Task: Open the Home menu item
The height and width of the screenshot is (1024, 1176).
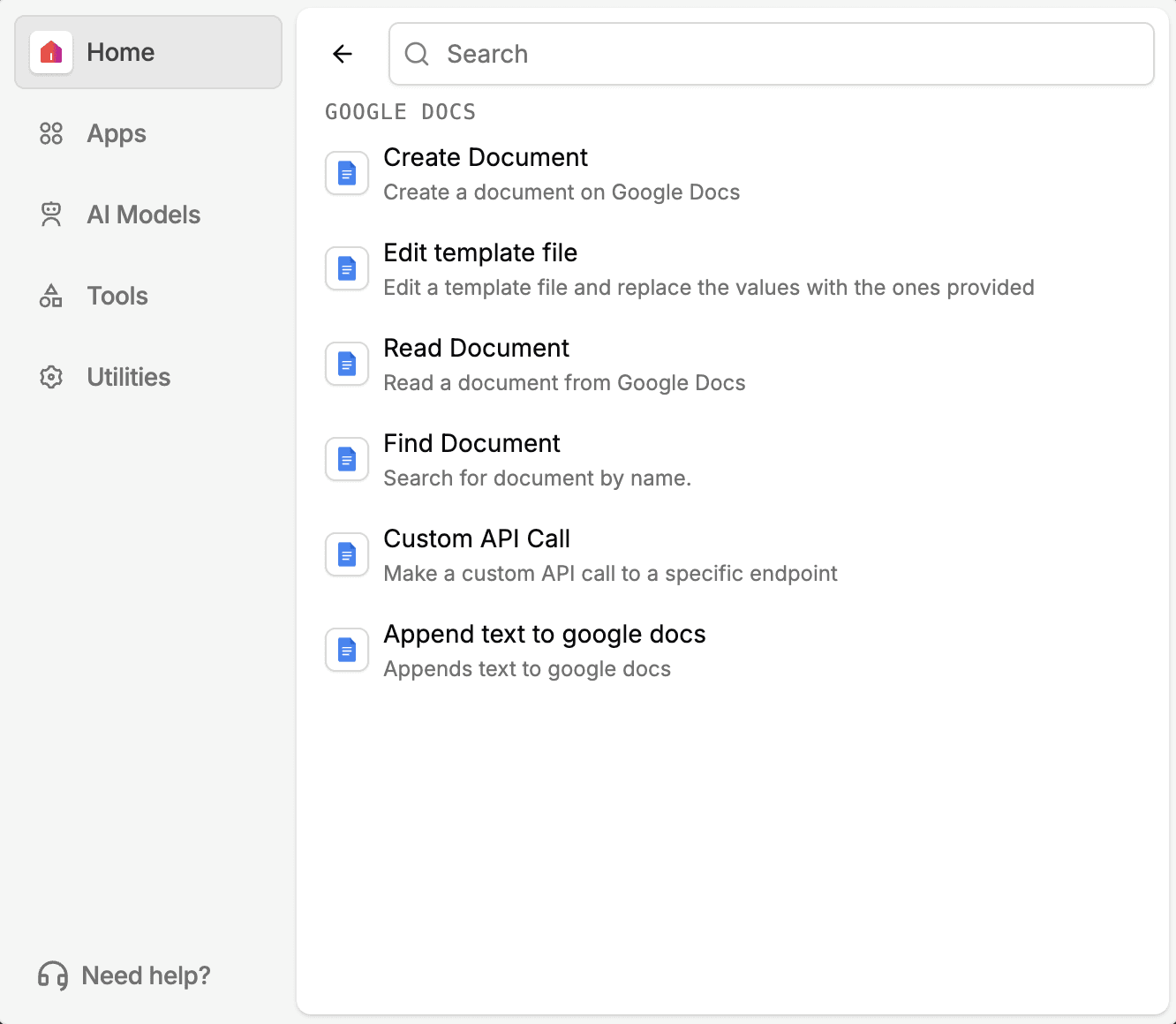Action: [x=148, y=52]
